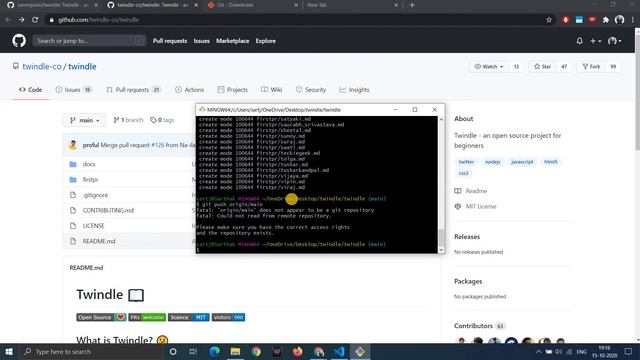
Task: Bookmark this page with the star icon
Action: click(x=549, y=20)
